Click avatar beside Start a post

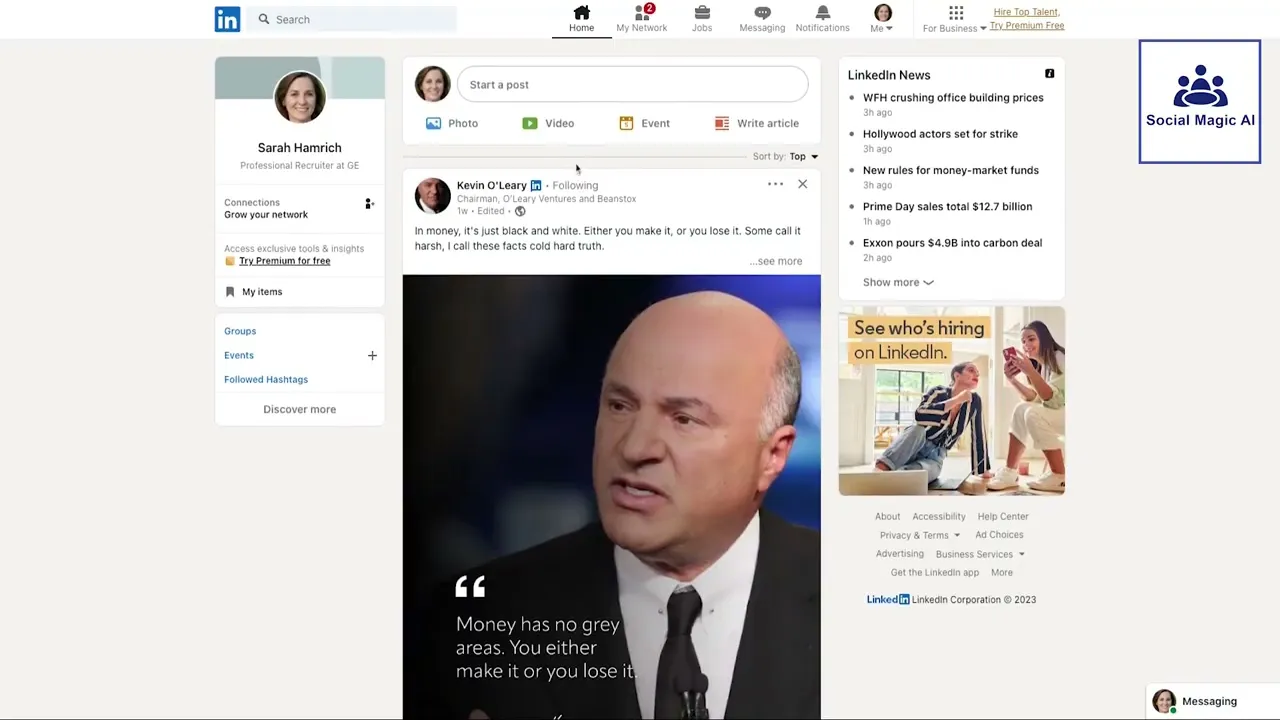[432, 84]
